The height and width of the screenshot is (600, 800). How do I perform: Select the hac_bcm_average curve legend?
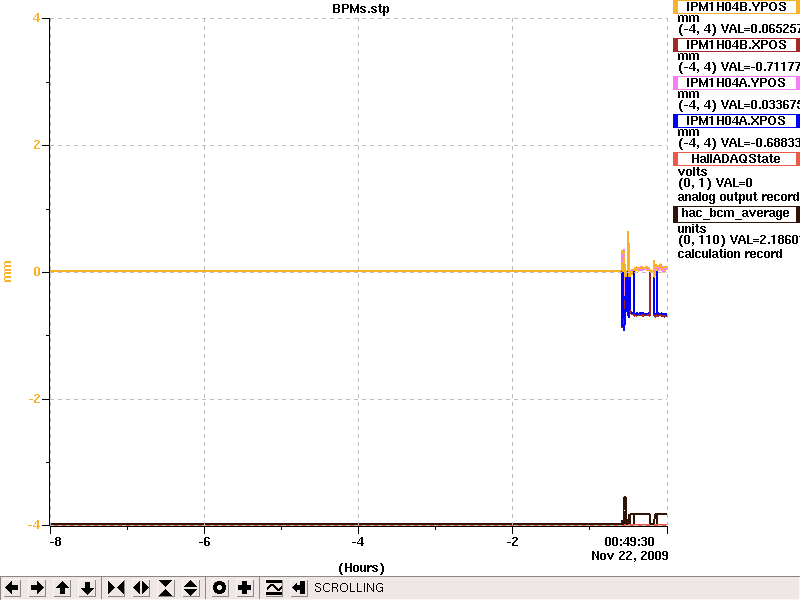coord(736,214)
